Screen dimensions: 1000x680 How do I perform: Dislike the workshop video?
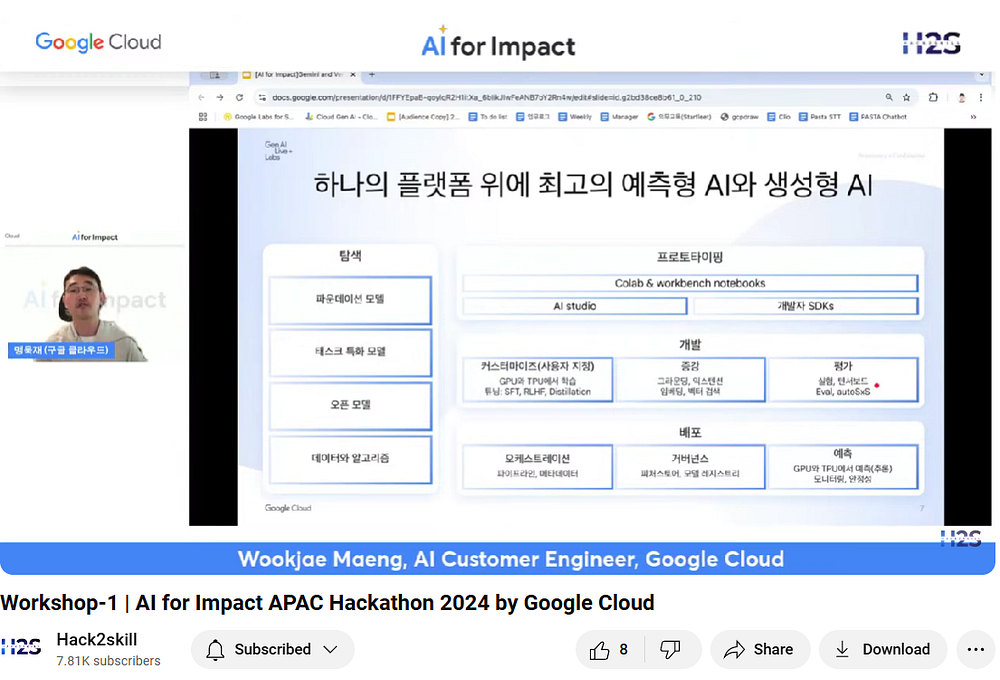(670, 649)
